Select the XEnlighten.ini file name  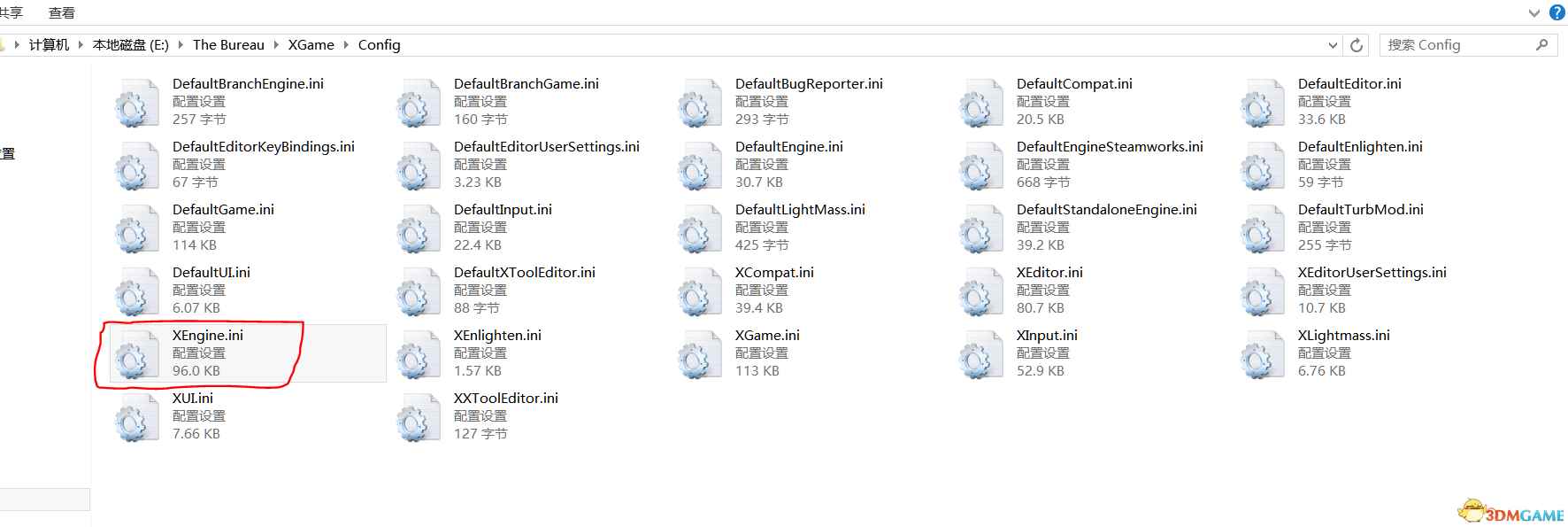pos(497,335)
